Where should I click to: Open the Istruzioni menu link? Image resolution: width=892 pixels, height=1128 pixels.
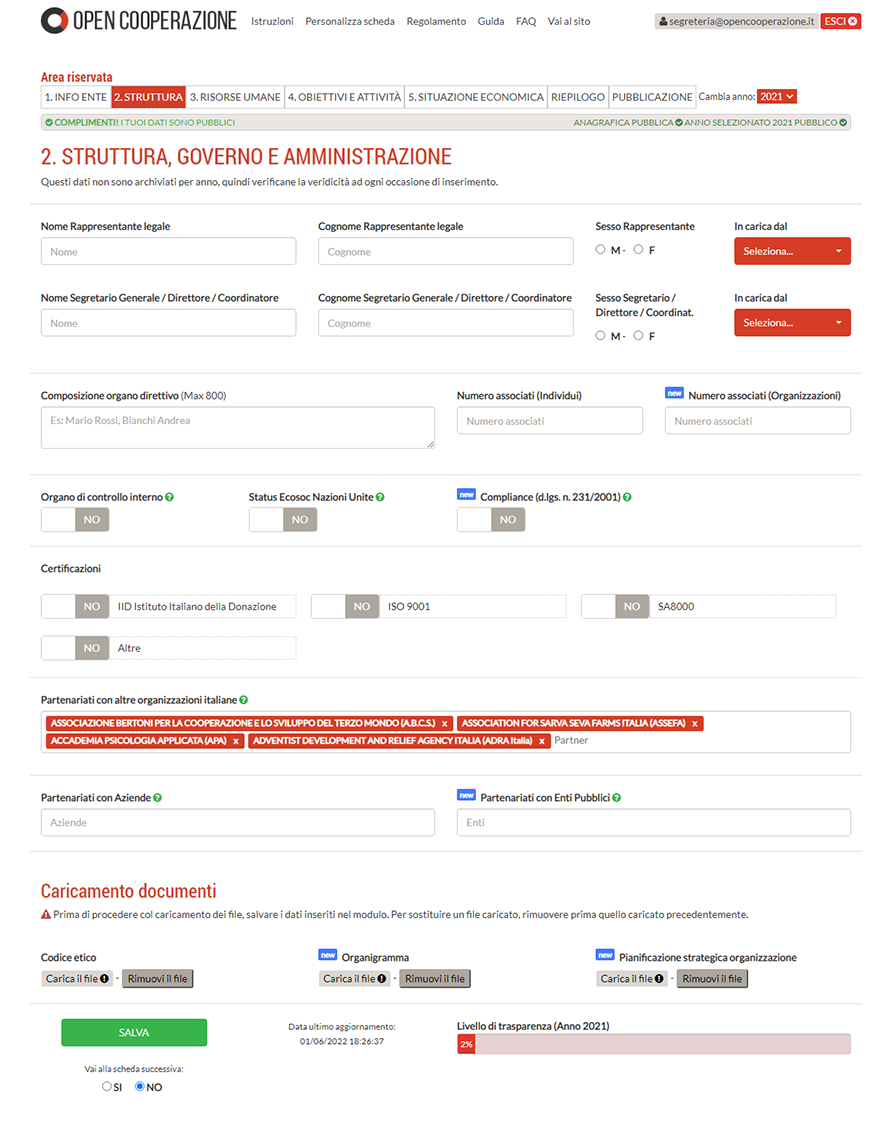point(272,22)
